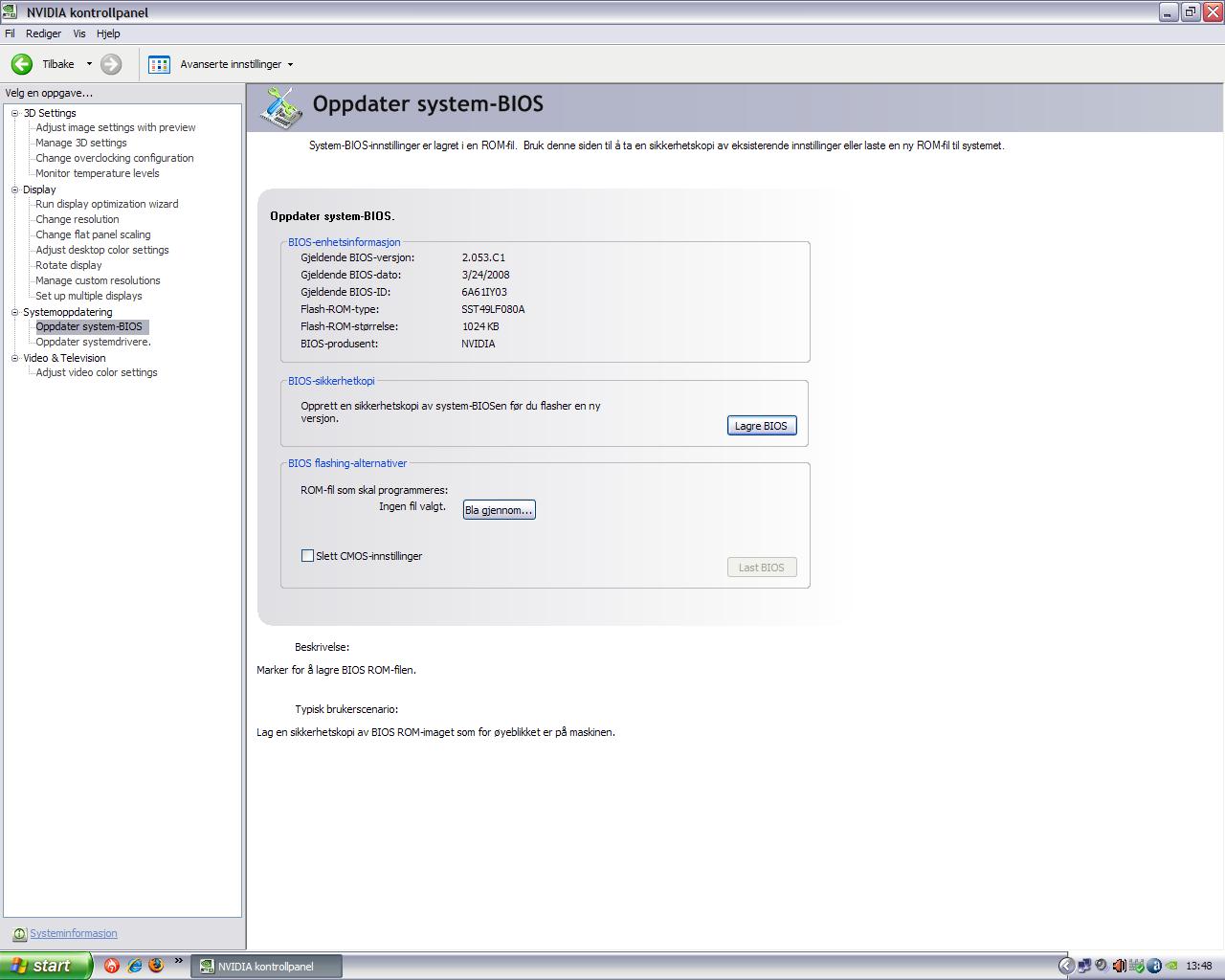Click the Lagre BIOS button
Viewport: 1225px width, 980px height.
[x=762, y=426]
